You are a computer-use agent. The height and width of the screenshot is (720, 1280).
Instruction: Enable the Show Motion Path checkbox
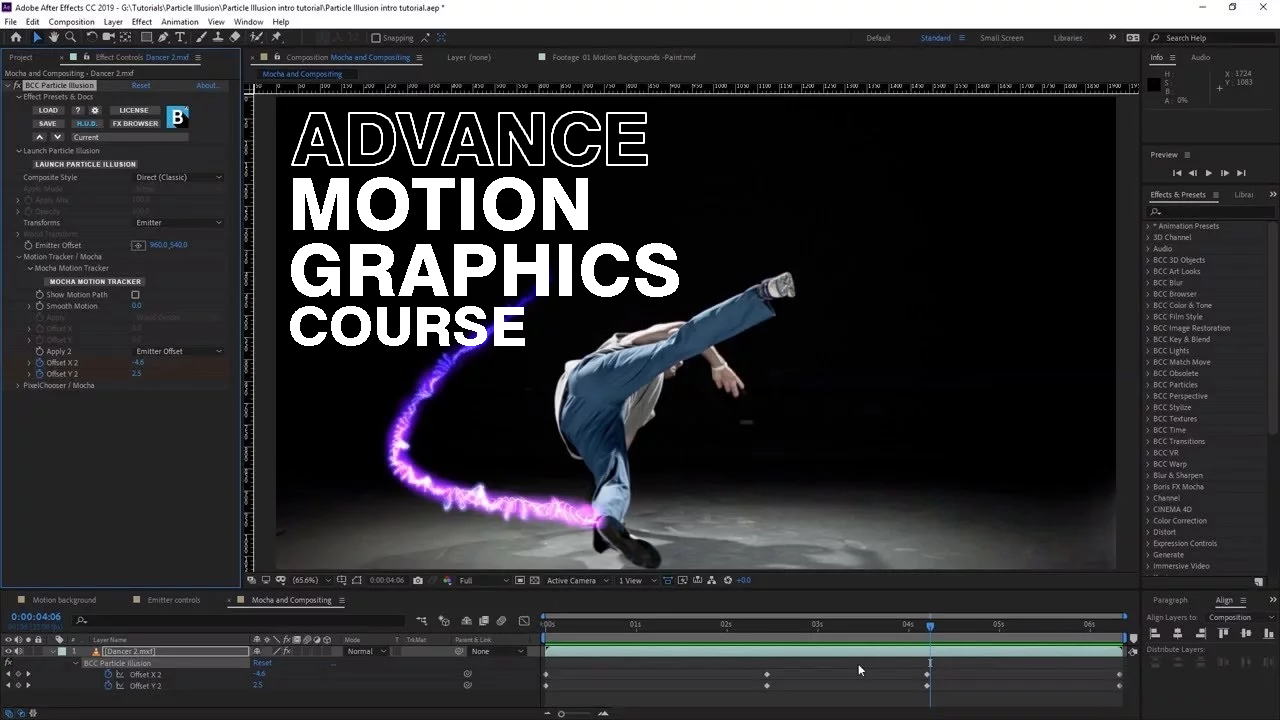(x=135, y=295)
